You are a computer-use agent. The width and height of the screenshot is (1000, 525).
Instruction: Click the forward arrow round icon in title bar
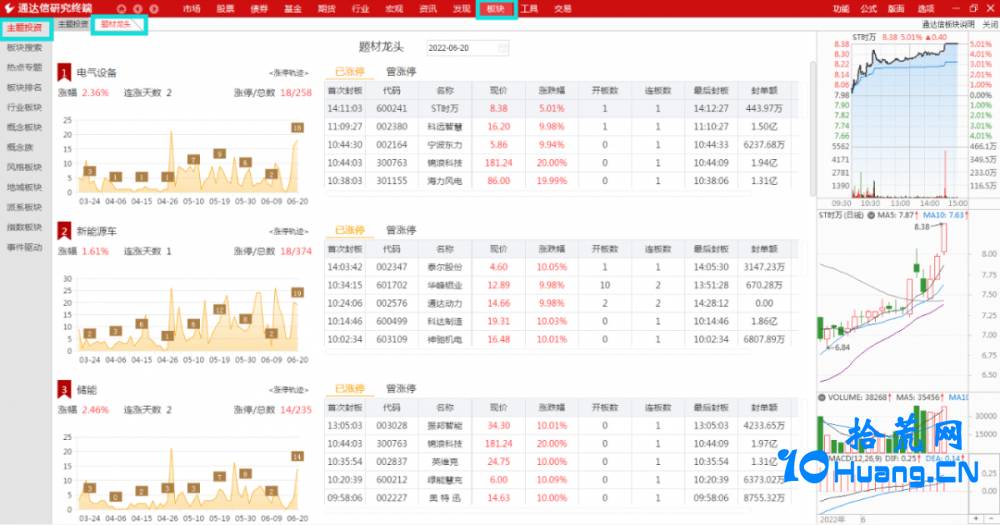click(154, 9)
